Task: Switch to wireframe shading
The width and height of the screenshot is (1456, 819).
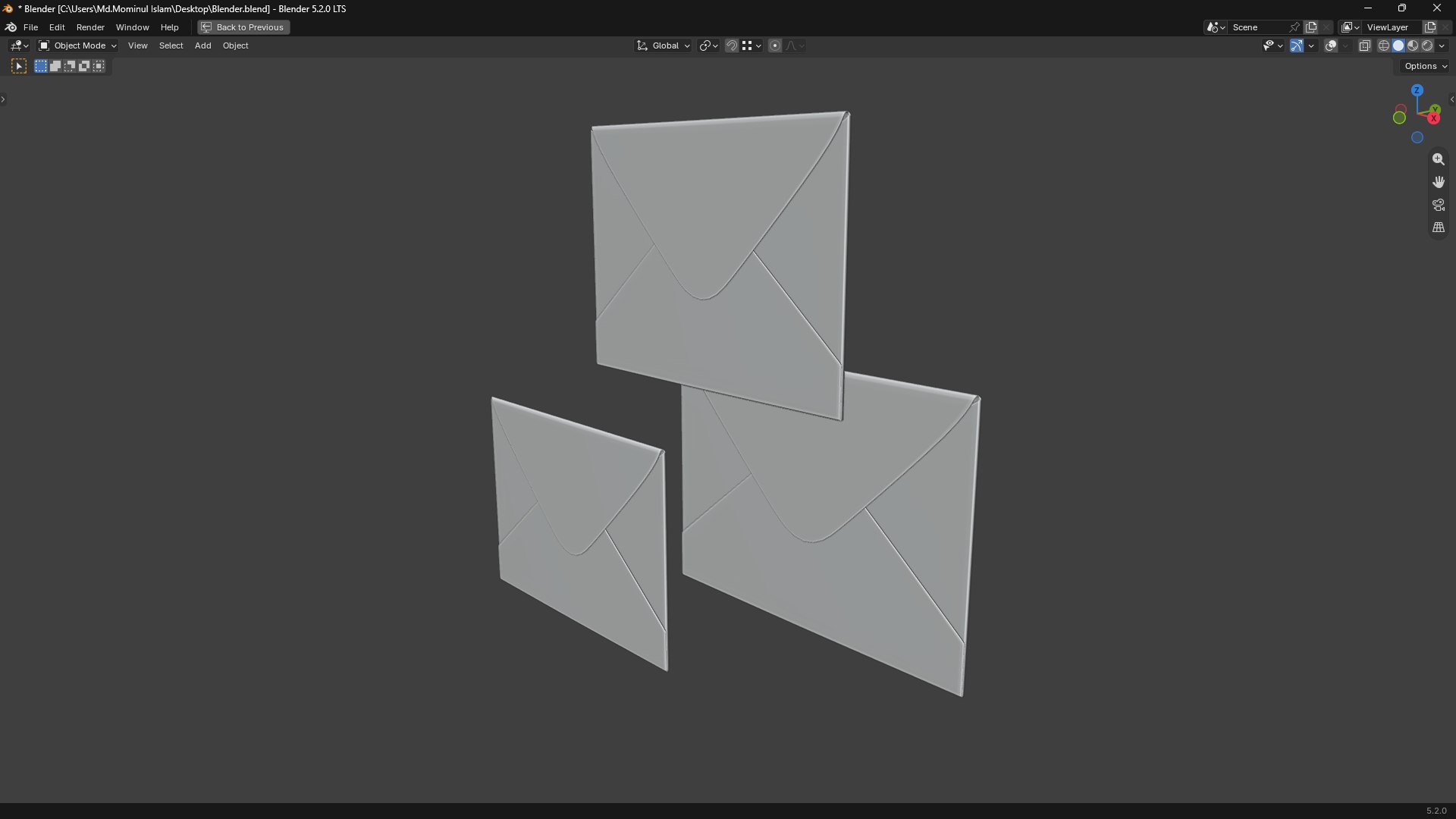Action: point(1384,46)
